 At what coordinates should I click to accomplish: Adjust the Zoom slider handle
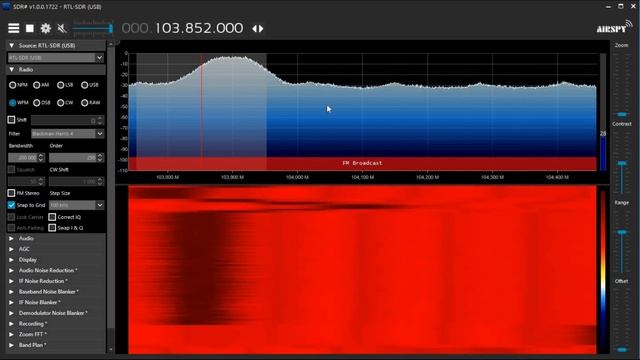click(622, 114)
